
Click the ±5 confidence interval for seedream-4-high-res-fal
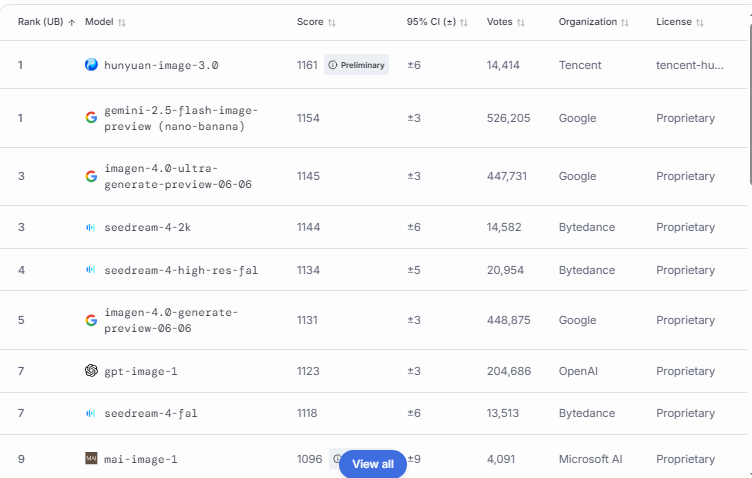414,270
